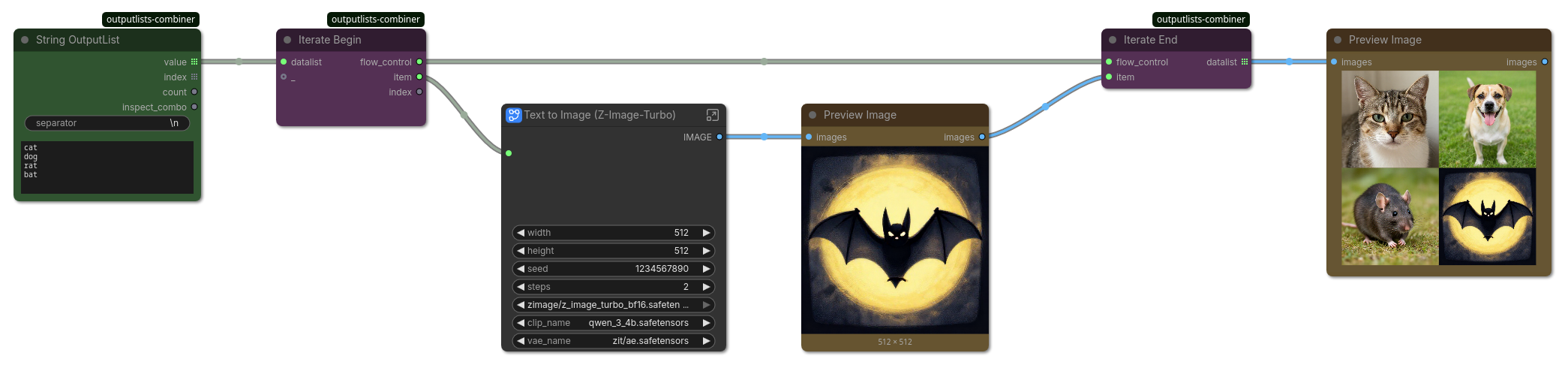Click the Iterate Begin node title
The width and height of the screenshot is (1568, 368).
(329, 40)
